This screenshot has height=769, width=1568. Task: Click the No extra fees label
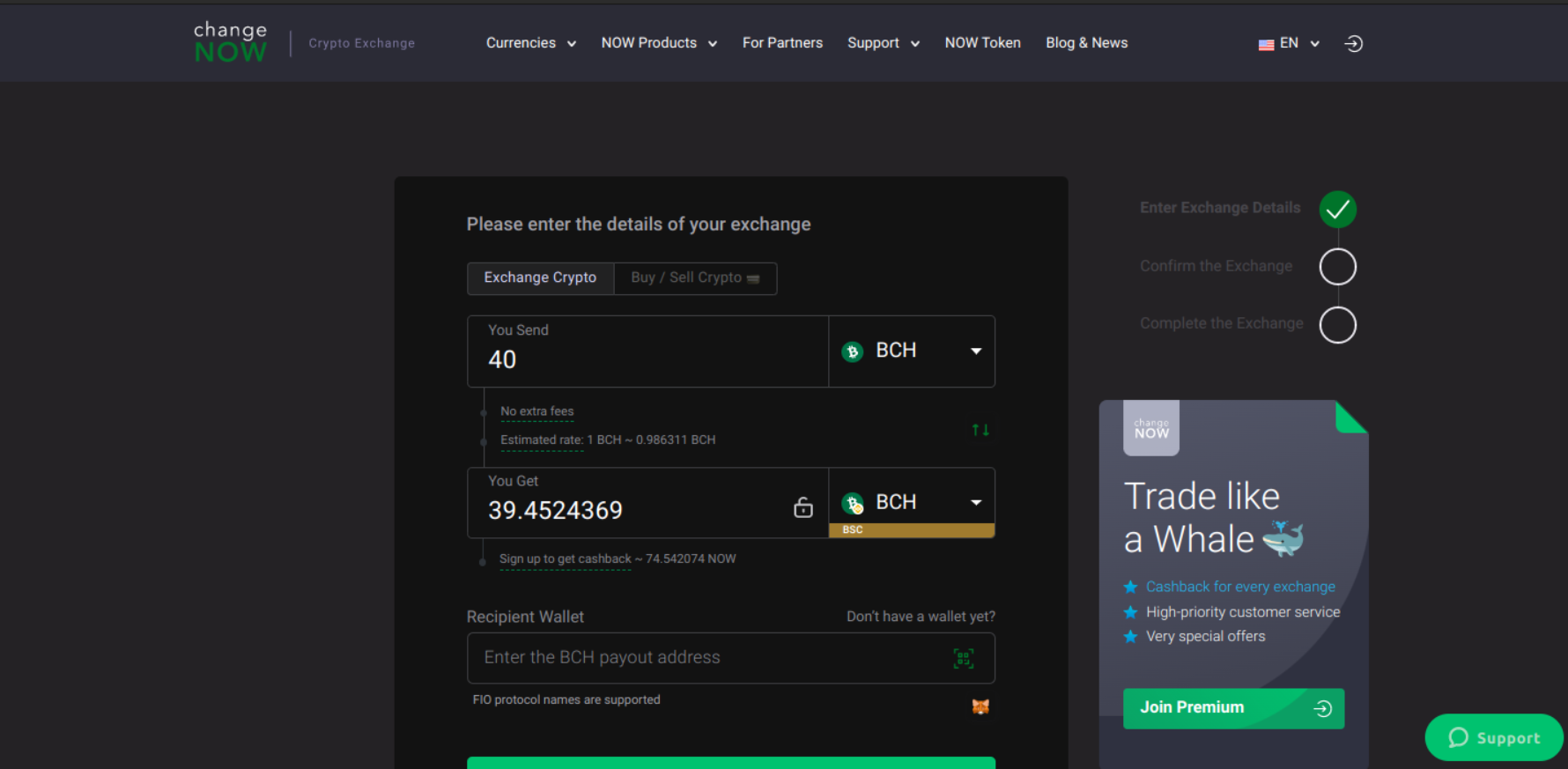[x=537, y=411]
